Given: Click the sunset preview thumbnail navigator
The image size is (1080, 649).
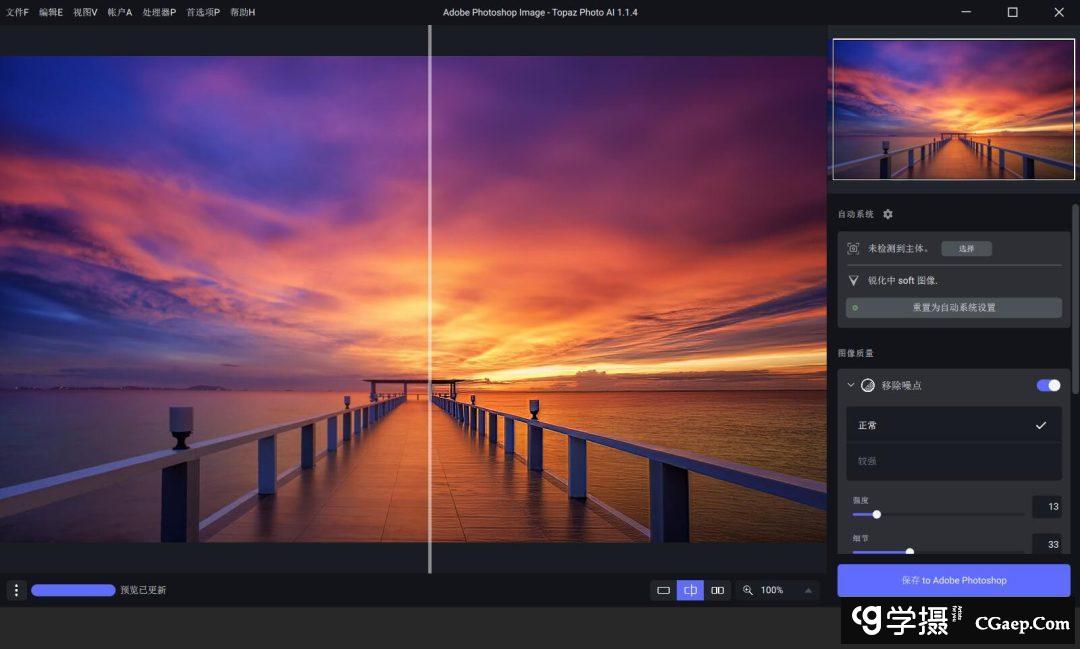Looking at the screenshot, I should (x=953, y=109).
